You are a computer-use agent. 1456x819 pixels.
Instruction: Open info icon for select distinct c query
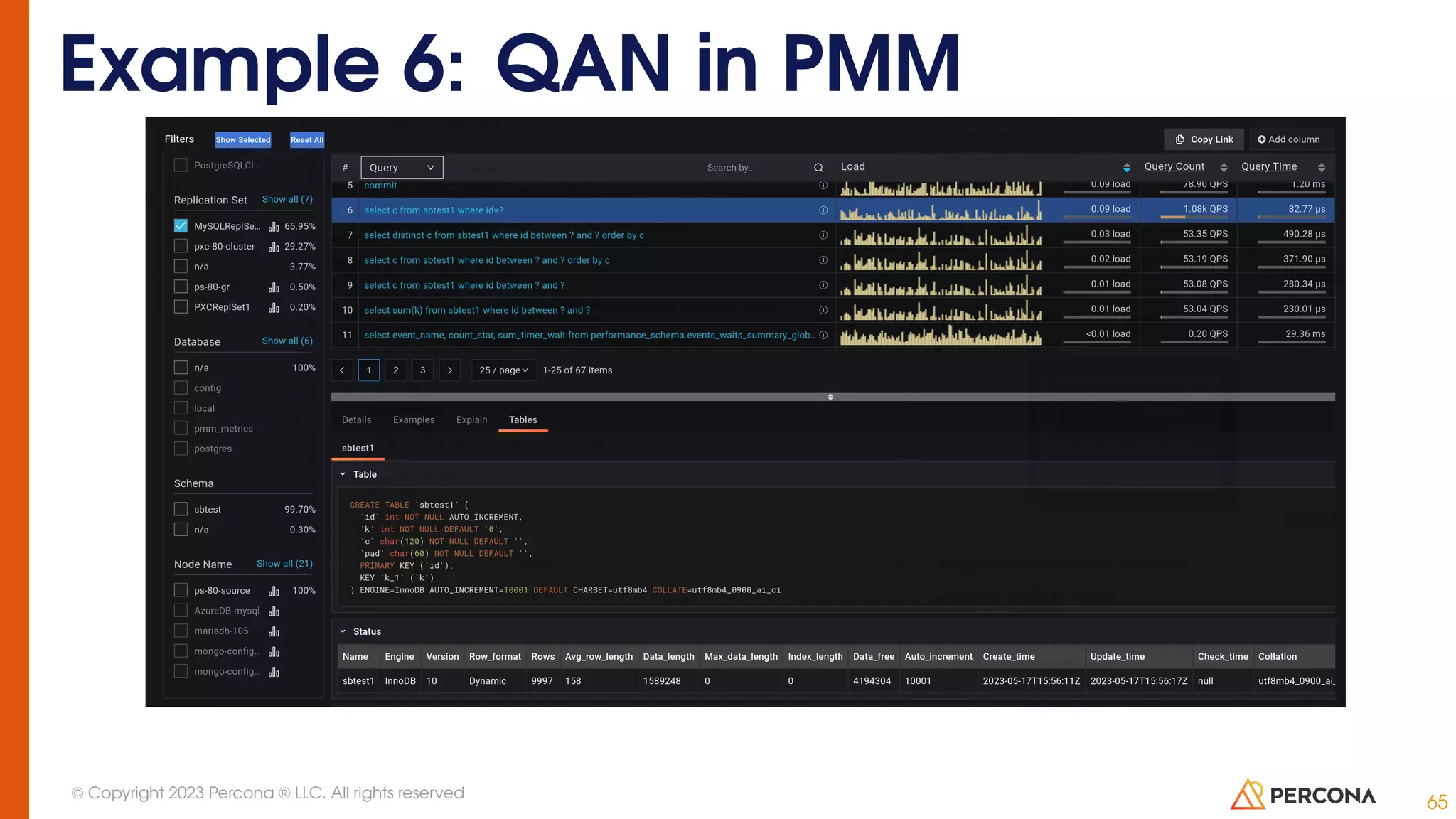point(823,235)
